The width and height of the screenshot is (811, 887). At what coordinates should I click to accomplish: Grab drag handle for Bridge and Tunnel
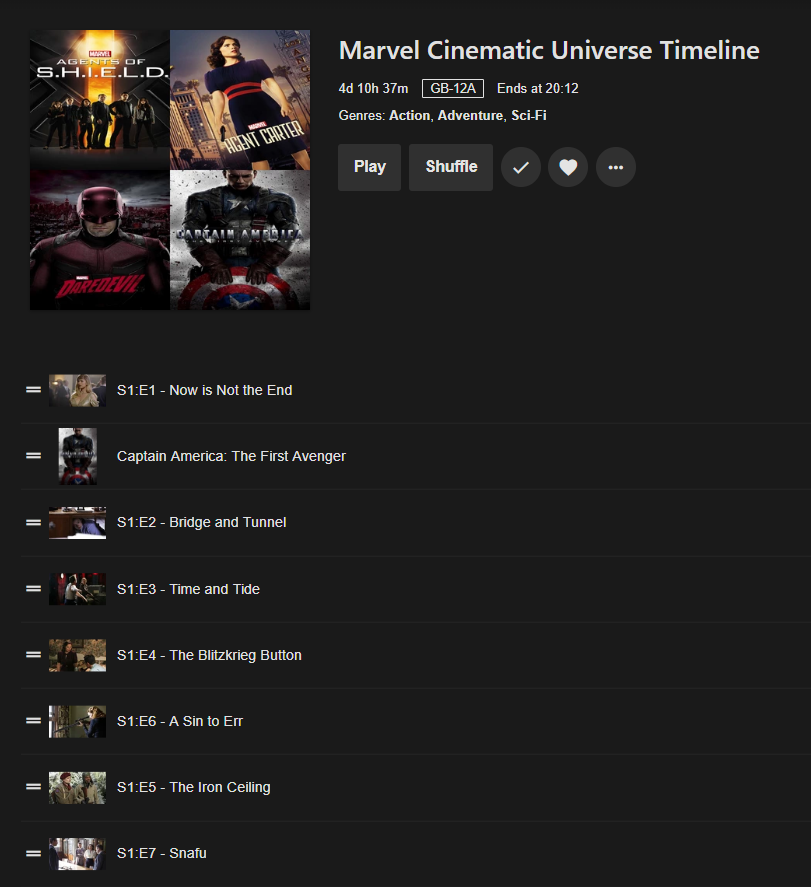coord(33,522)
